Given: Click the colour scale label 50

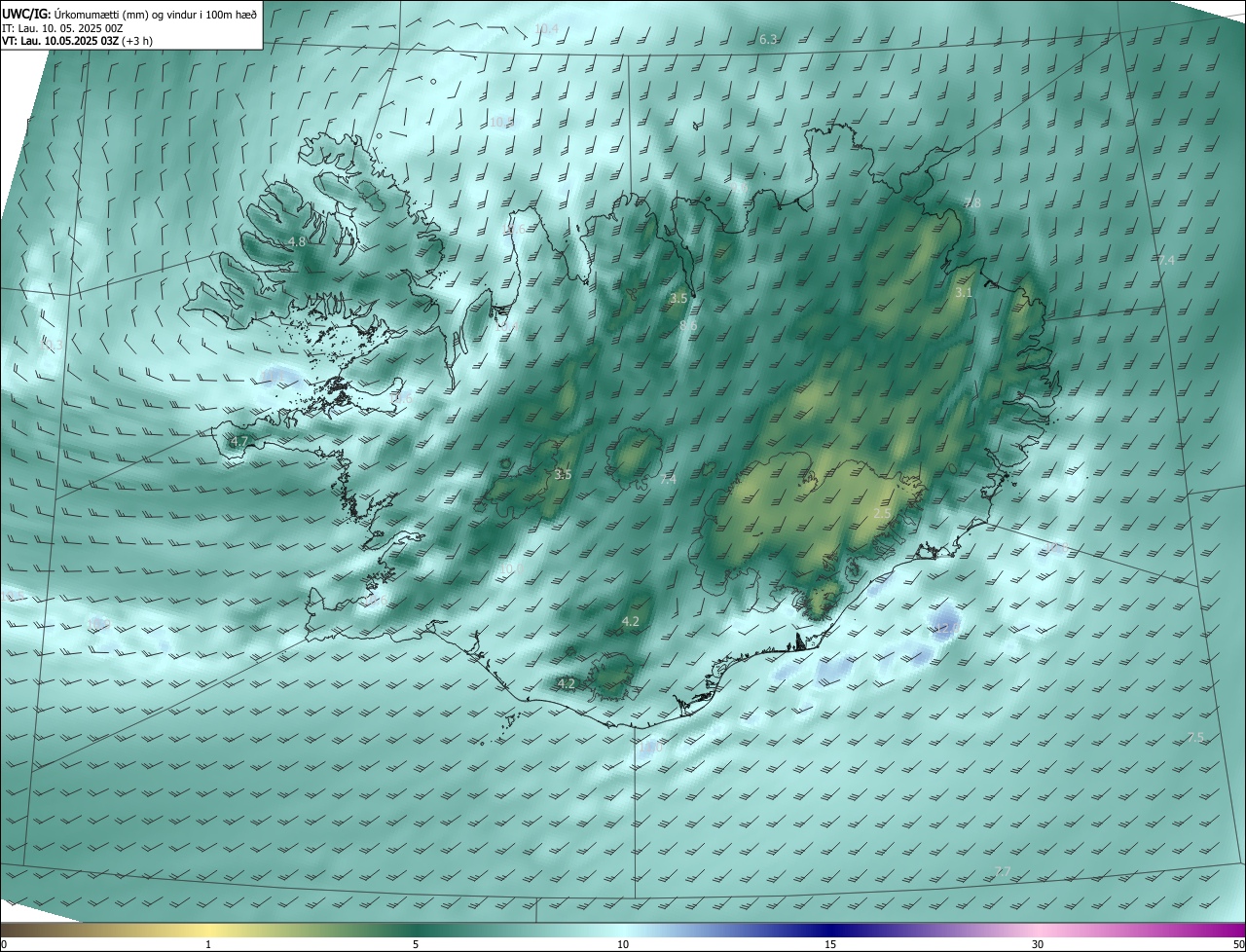Looking at the screenshot, I should tap(1238, 944).
